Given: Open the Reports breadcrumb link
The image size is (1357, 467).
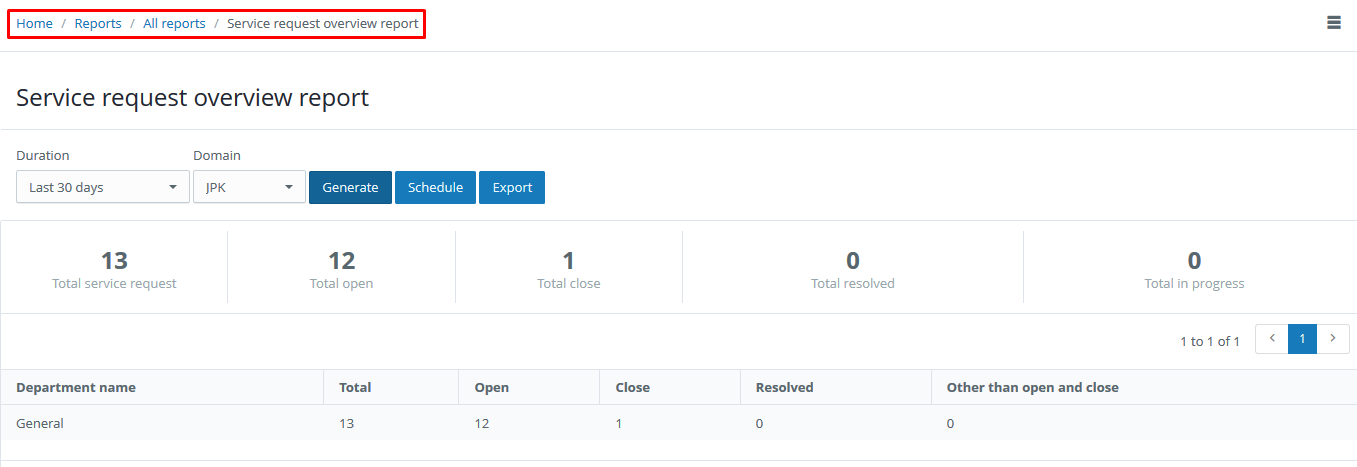Looking at the screenshot, I should [x=98, y=23].
